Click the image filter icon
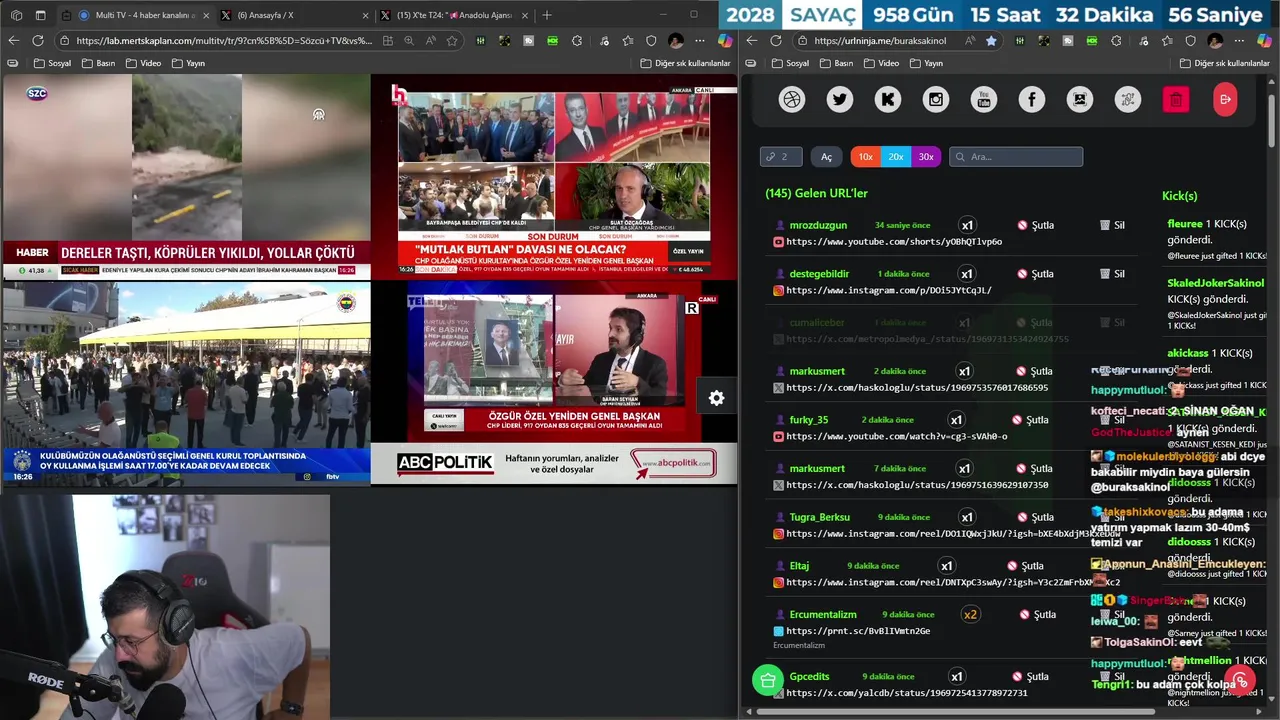Viewport: 1280px width, 720px height. (1080, 99)
